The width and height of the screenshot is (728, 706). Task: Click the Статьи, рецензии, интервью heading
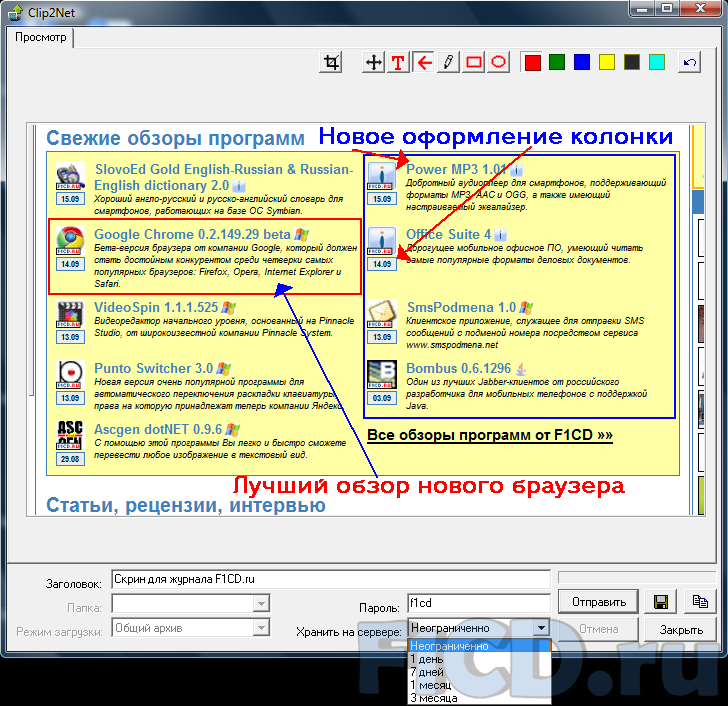point(186,505)
